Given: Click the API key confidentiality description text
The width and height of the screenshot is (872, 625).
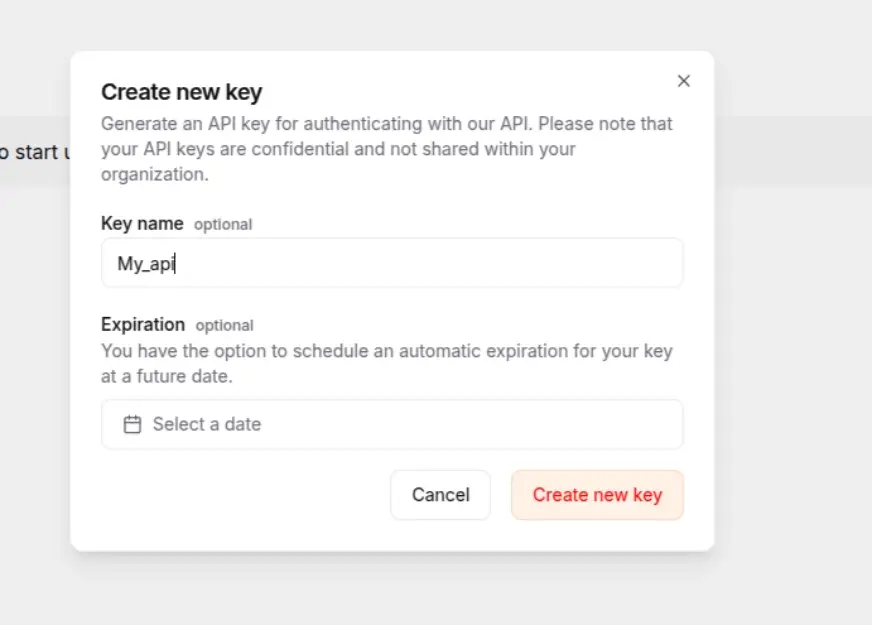Looking at the screenshot, I should coord(386,149).
